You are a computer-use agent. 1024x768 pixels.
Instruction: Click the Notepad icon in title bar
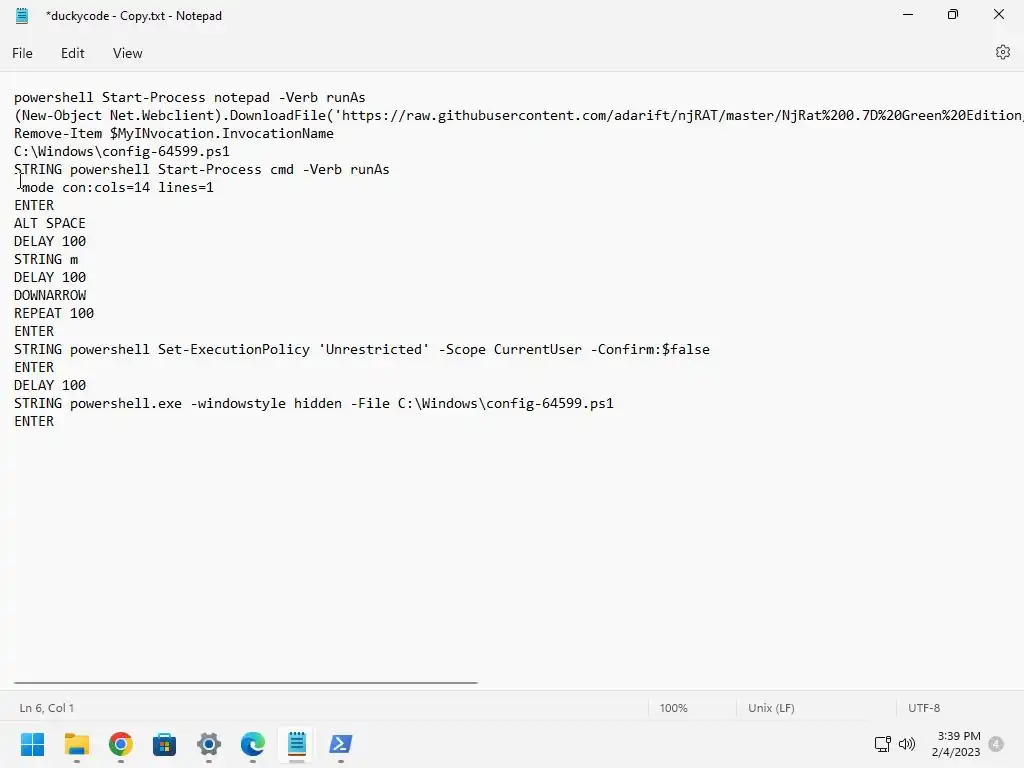22,16
